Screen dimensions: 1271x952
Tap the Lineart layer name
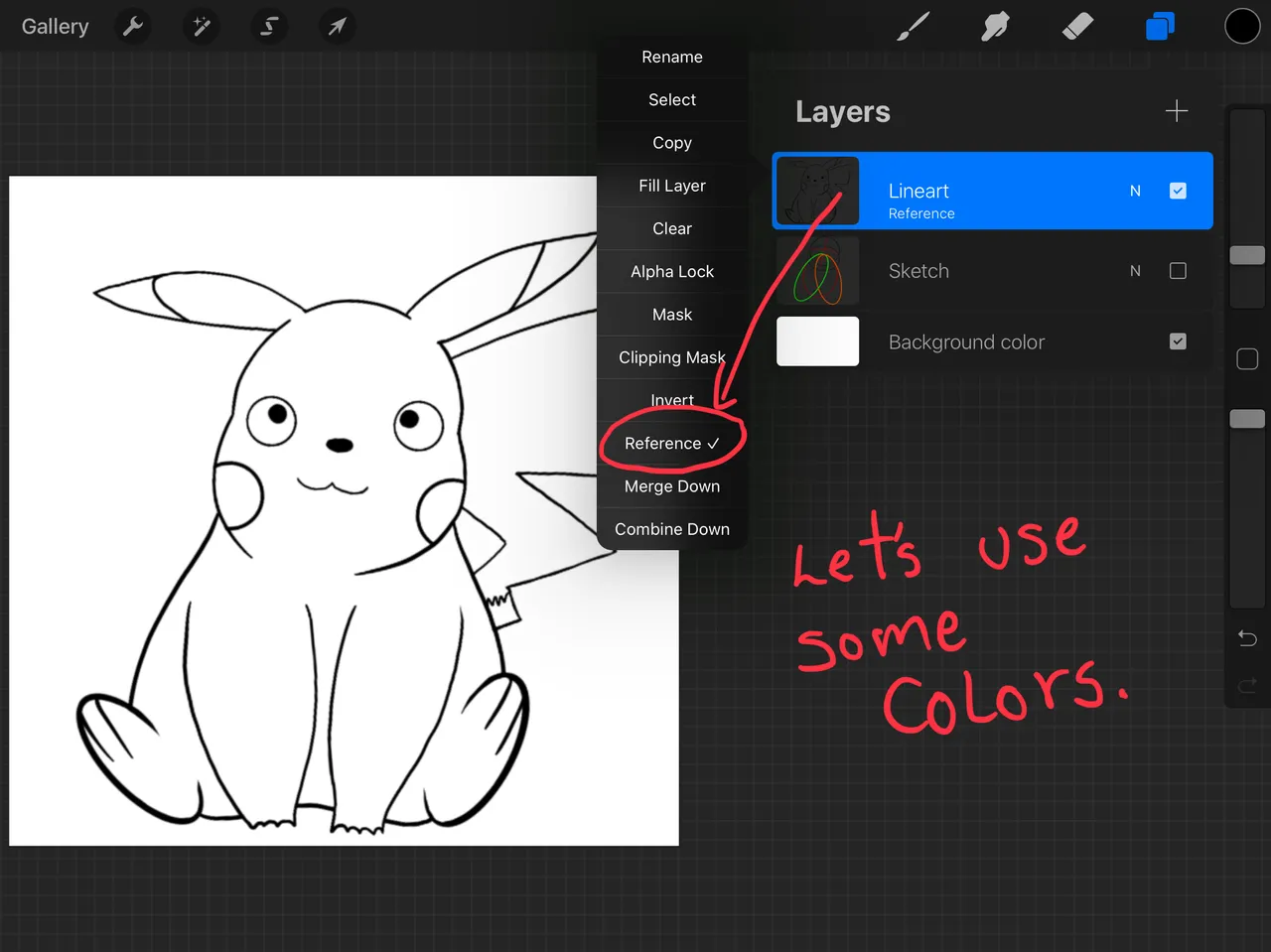[918, 191]
